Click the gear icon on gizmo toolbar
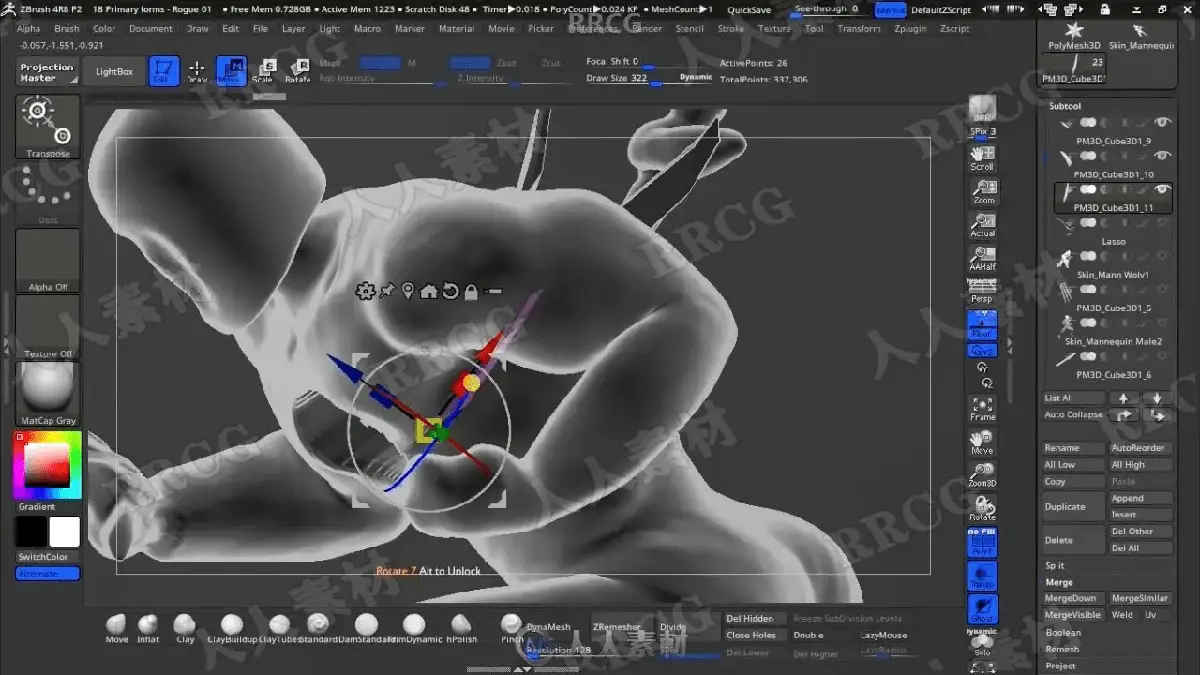 pos(365,291)
